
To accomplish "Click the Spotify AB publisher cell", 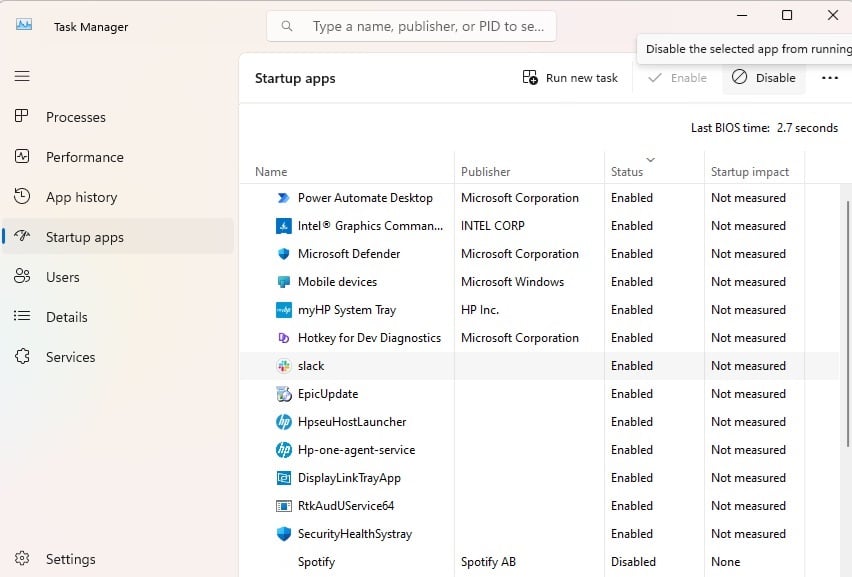I will click(x=488, y=562).
